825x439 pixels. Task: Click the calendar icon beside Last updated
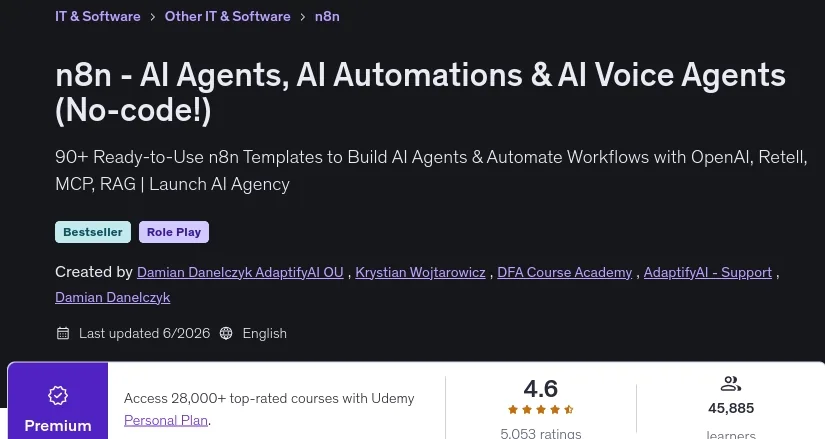click(x=63, y=333)
